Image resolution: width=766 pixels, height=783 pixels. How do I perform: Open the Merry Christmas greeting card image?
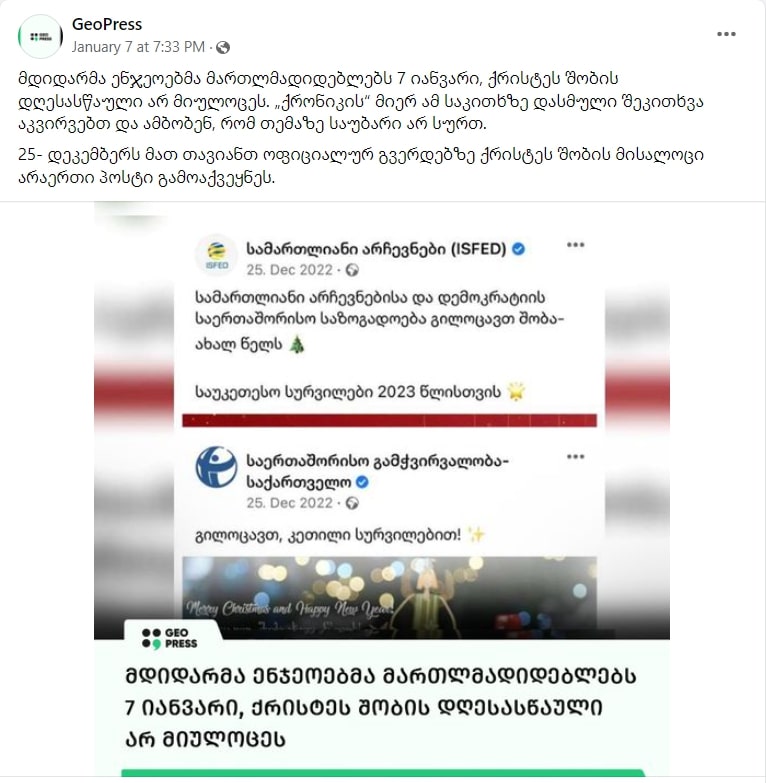click(x=389, y=597)
